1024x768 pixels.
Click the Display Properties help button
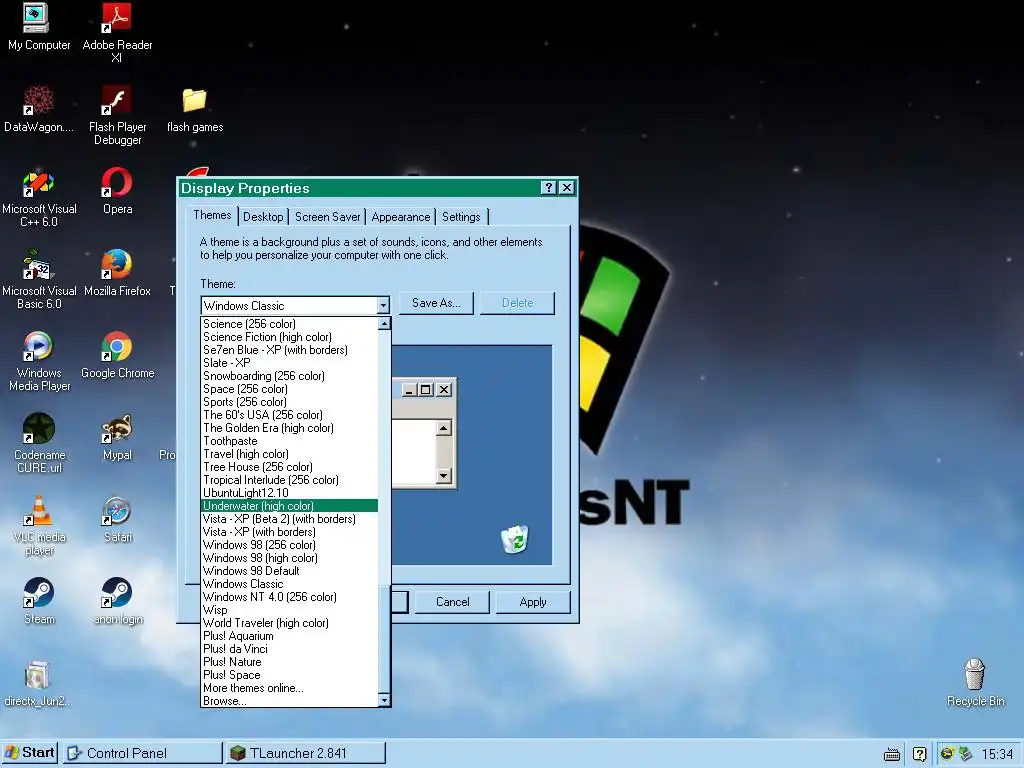549,187
